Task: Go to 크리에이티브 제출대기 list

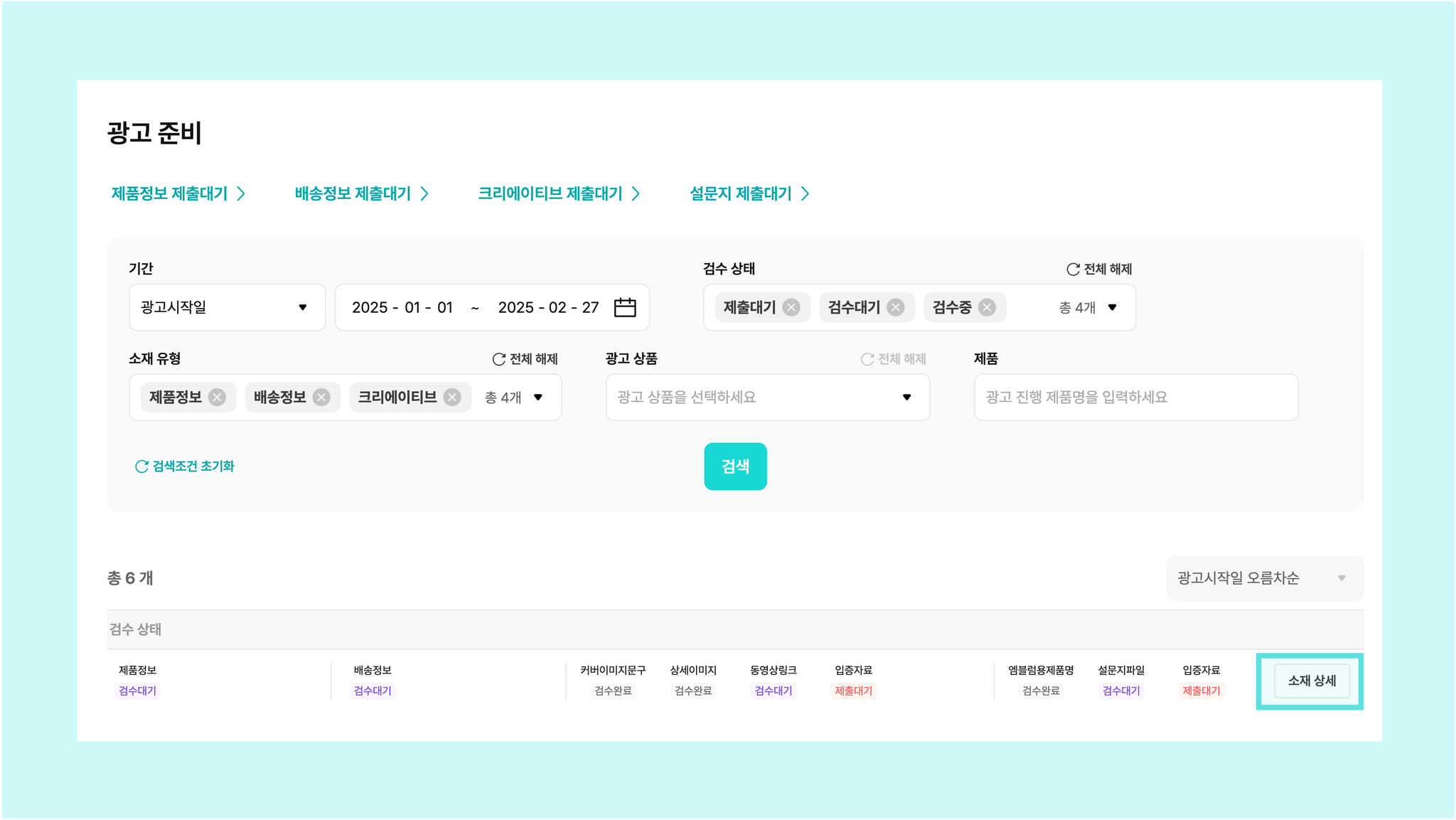Action: point(560,193)
